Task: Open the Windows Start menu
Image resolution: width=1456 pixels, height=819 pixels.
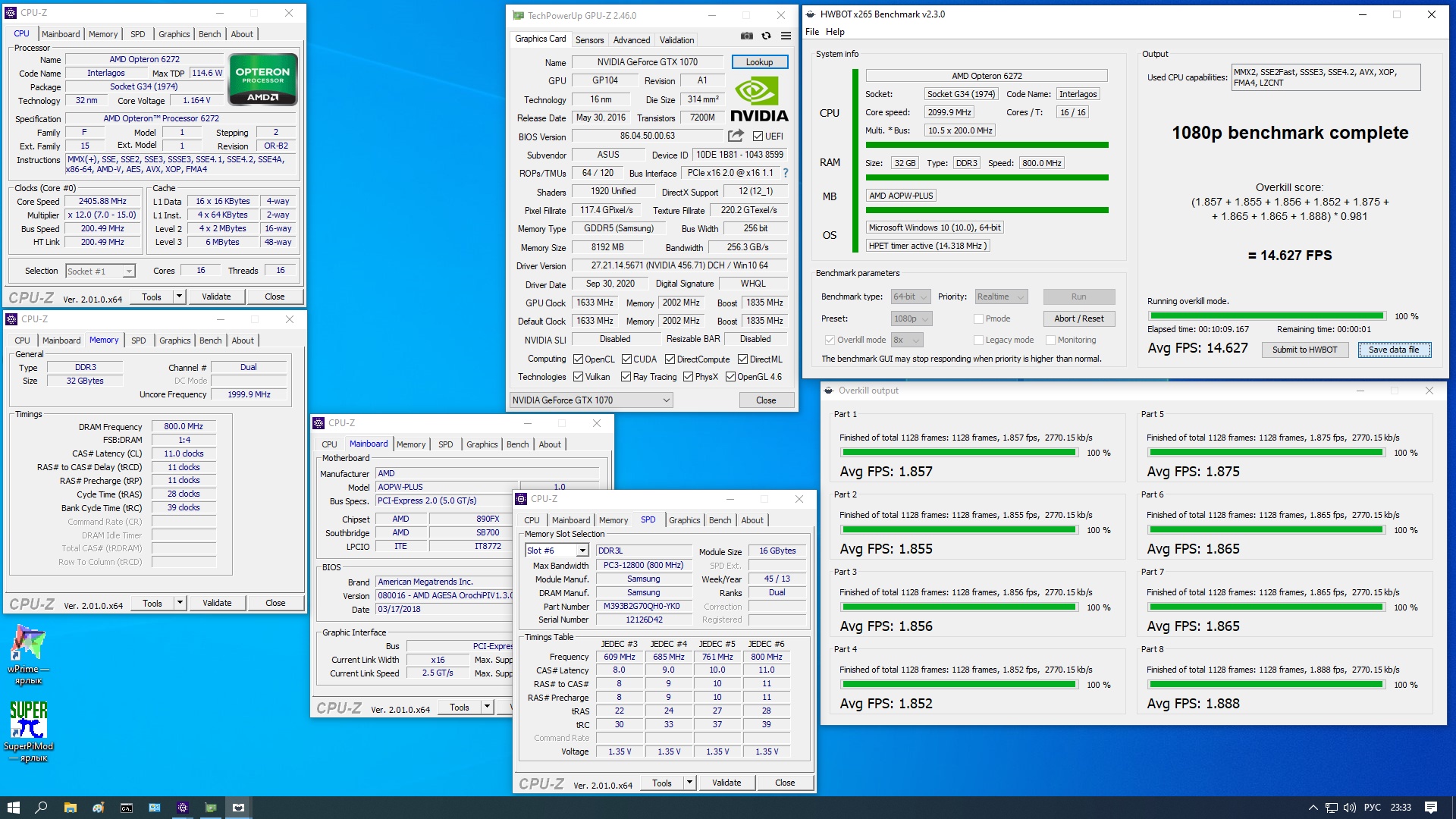Action: click(13, 808)
